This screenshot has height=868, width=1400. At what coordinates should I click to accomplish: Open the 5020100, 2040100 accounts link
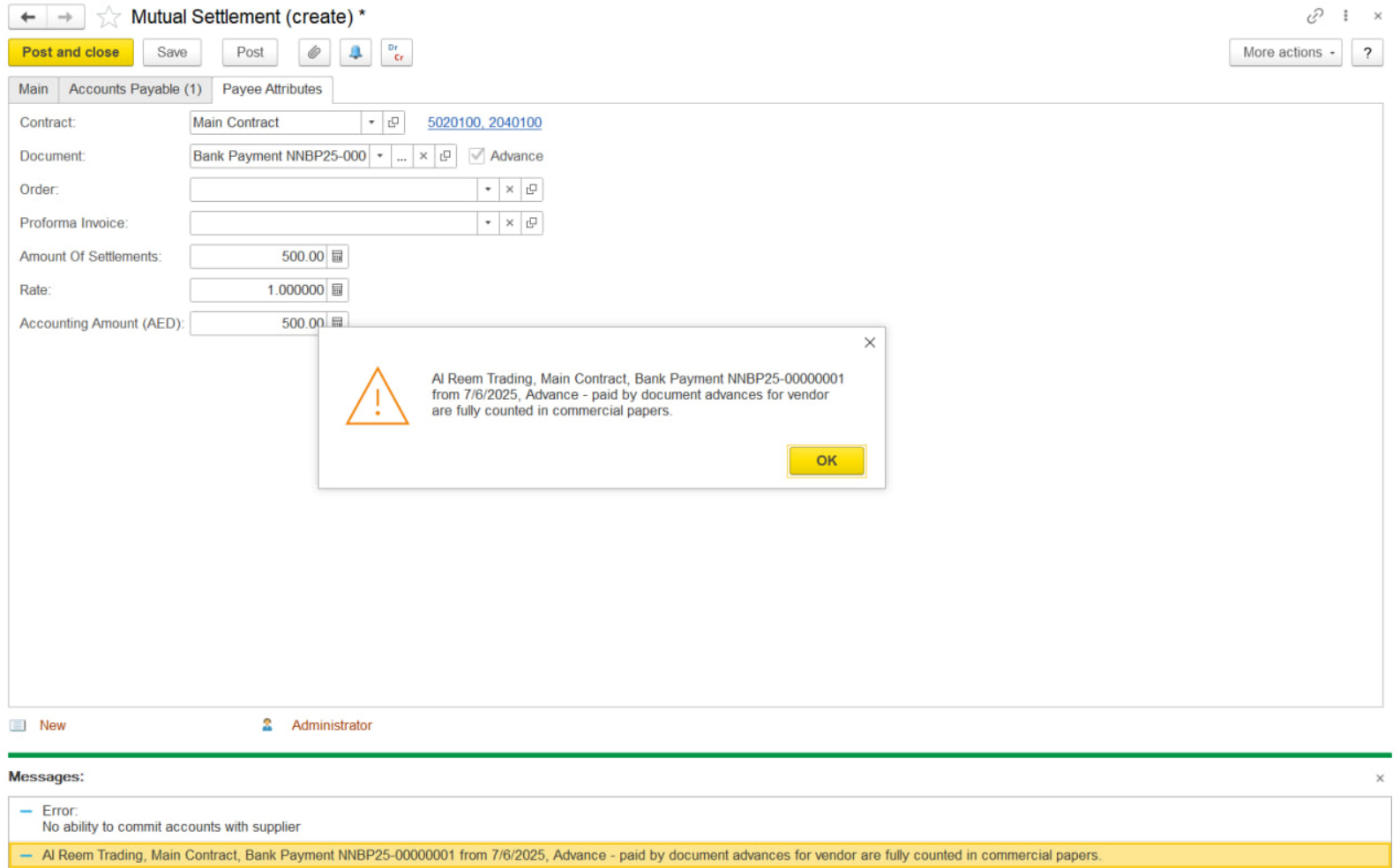click(x=484, y=123)
